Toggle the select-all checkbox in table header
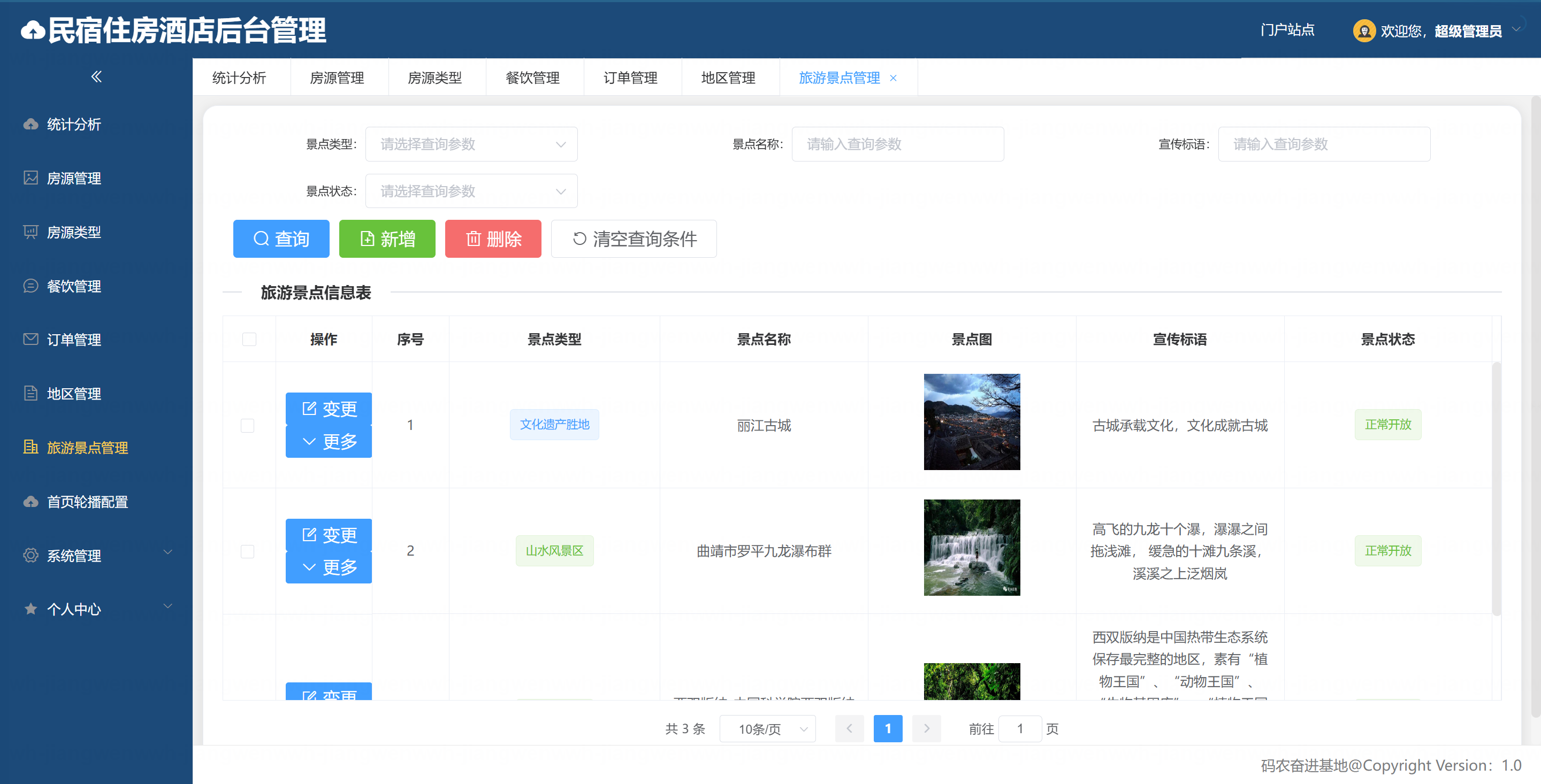This screenshot has width=1541, height=784. coord(249,339)
